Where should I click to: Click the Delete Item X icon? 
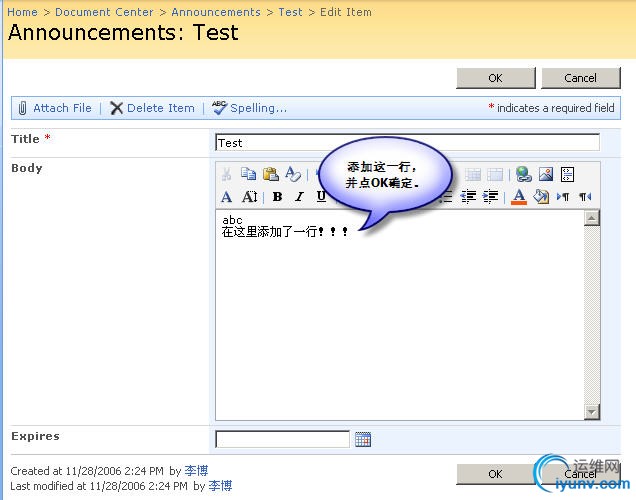tap(116, 108)
